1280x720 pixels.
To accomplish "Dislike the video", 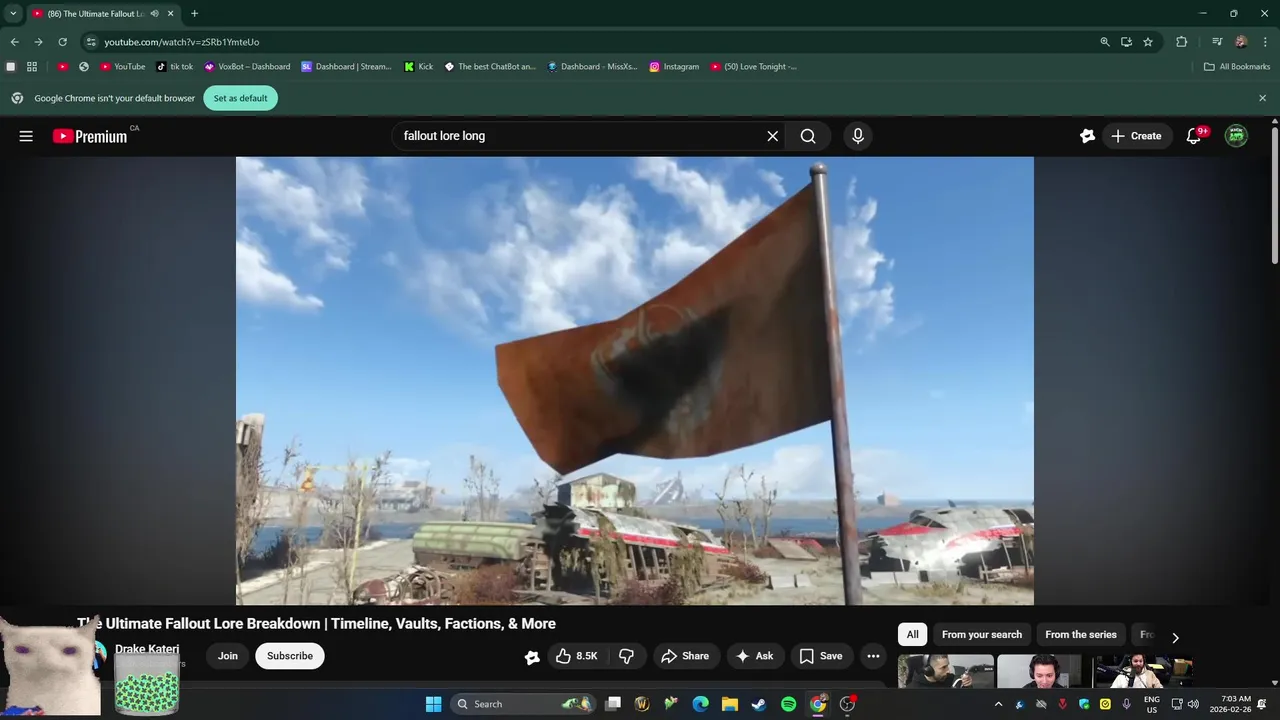I will click(x=627, y=656).
